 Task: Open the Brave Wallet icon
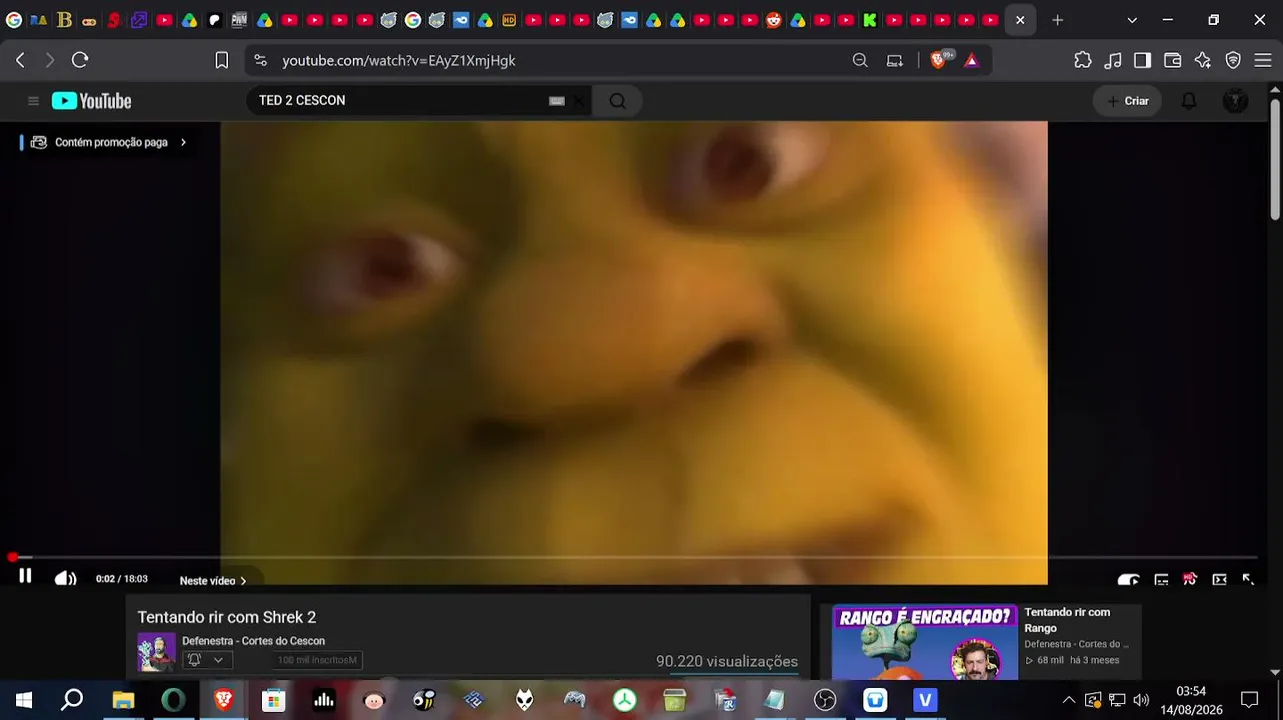click(x=1173, y=60)
